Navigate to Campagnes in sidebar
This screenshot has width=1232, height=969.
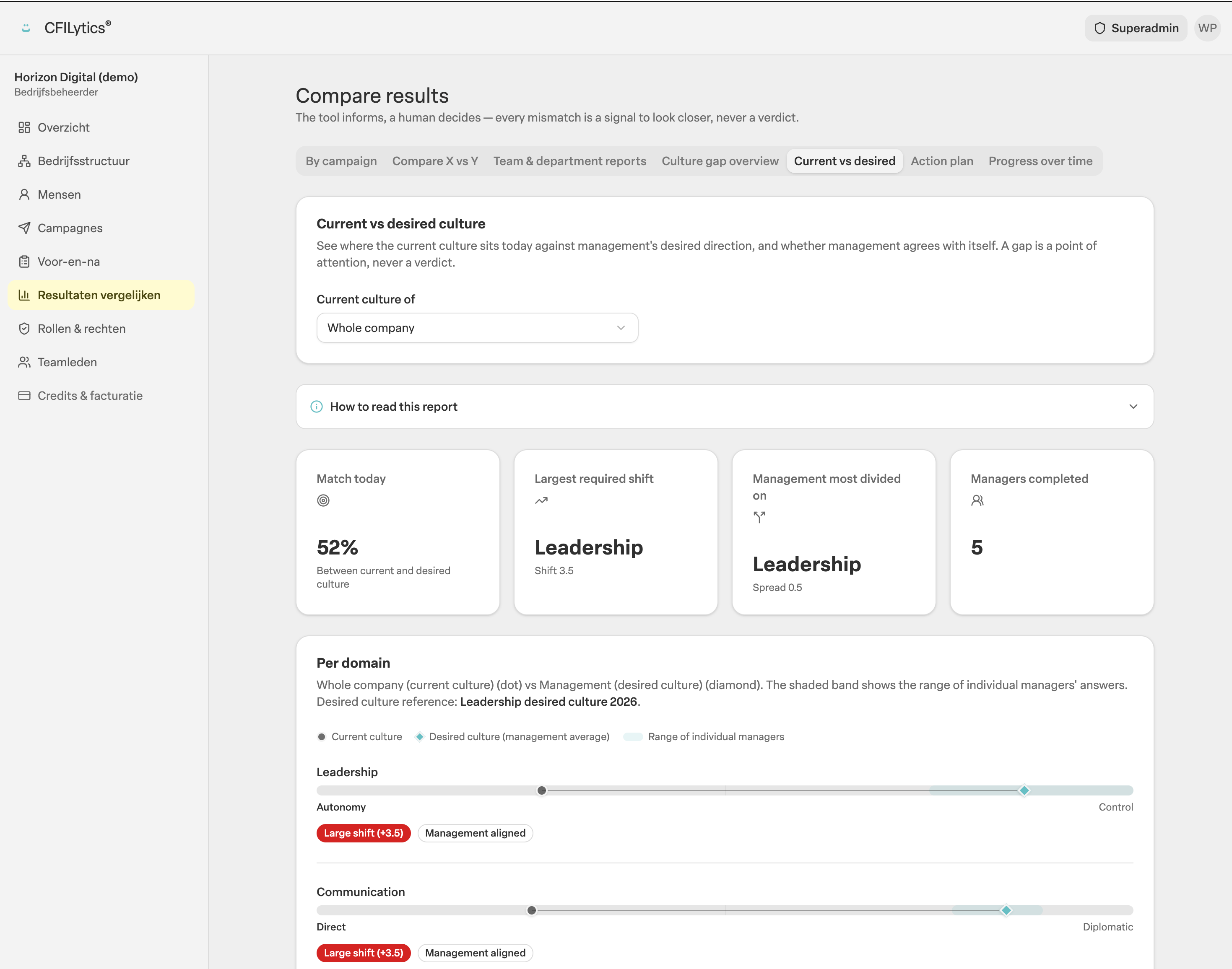point(101,228)
